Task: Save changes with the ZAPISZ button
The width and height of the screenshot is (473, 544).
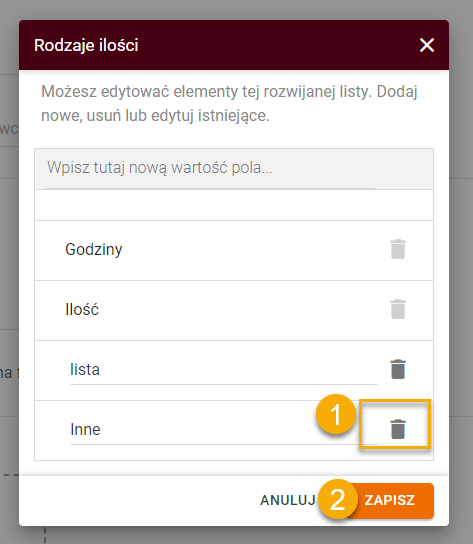Action: (x=390, y=501)
